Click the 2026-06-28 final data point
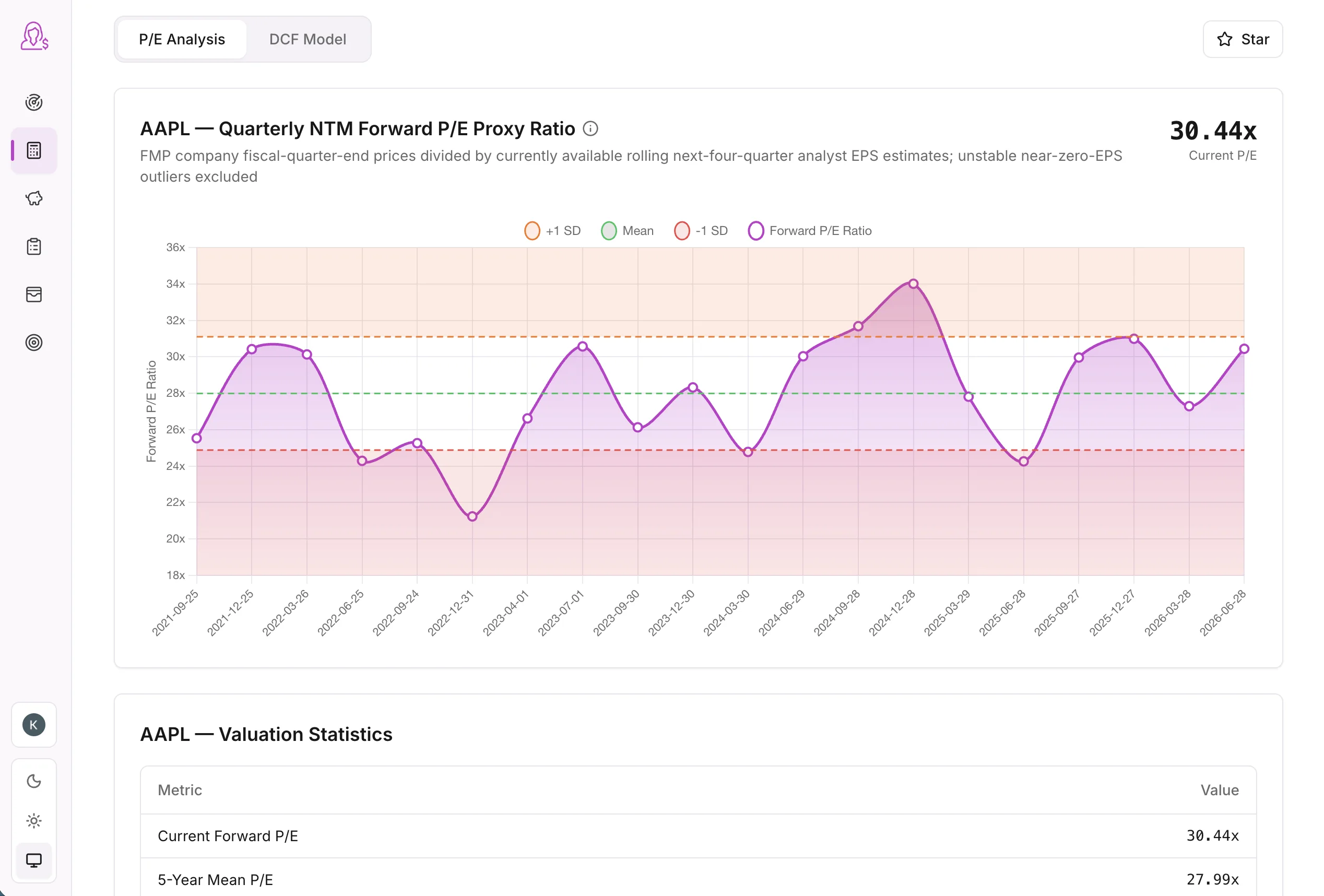 coord(1244,349)
